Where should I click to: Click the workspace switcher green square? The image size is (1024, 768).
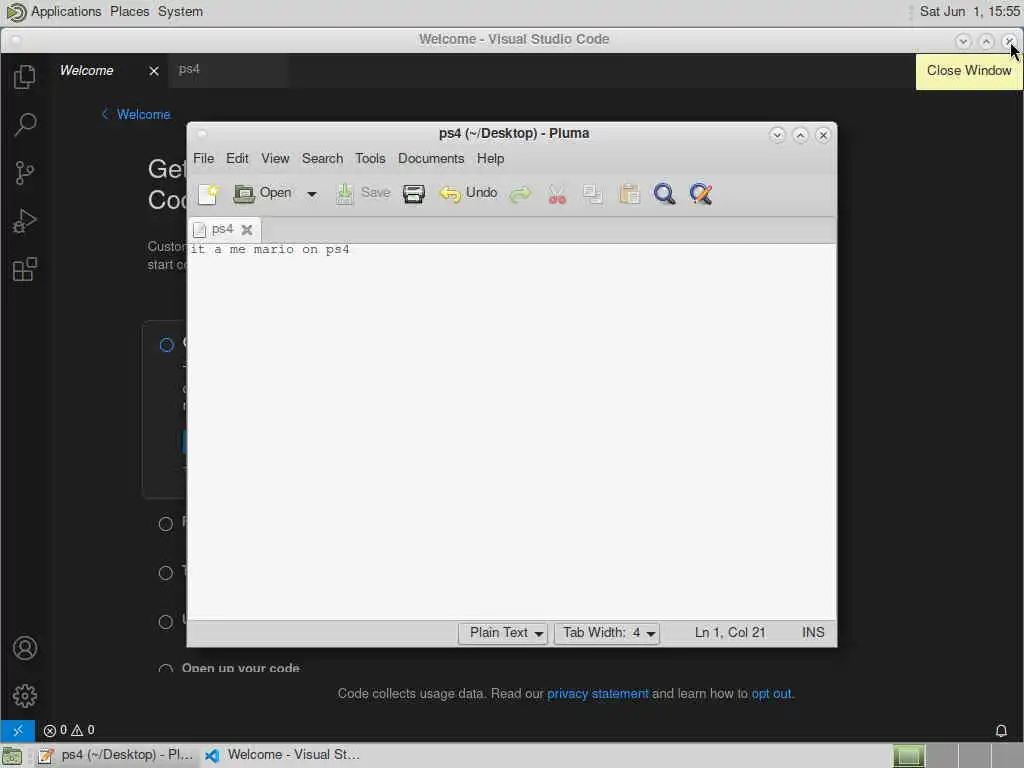908,756
